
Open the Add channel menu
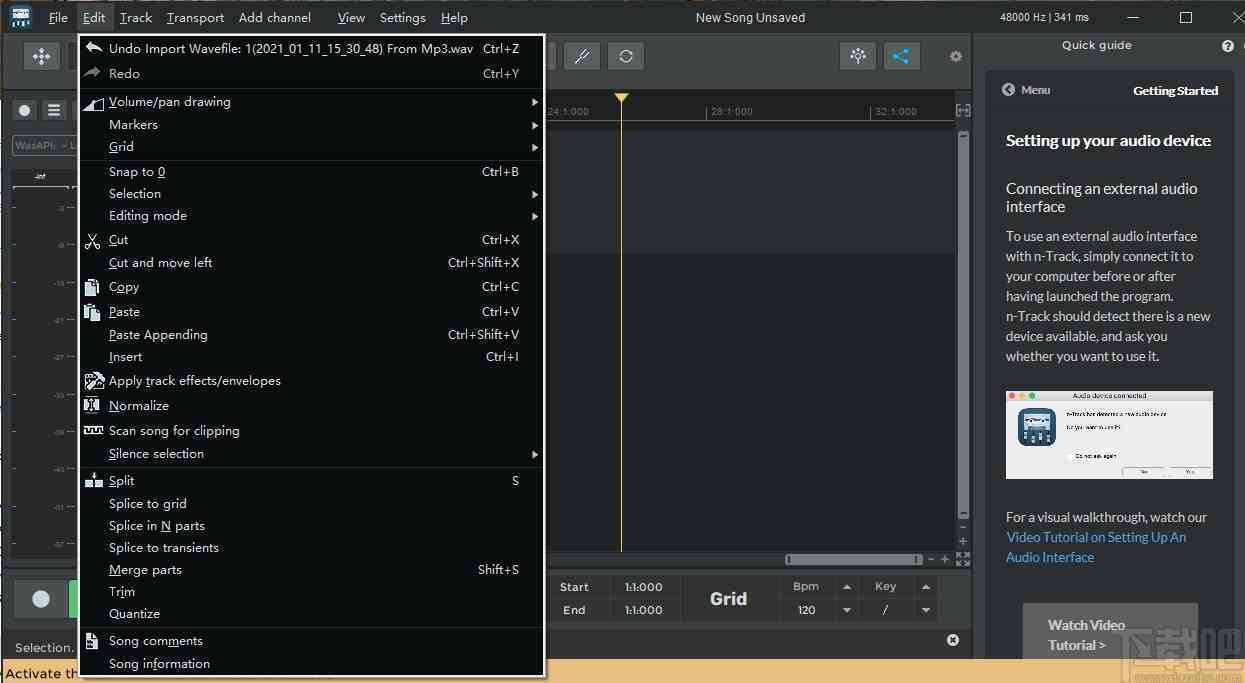tap(275, 18)
